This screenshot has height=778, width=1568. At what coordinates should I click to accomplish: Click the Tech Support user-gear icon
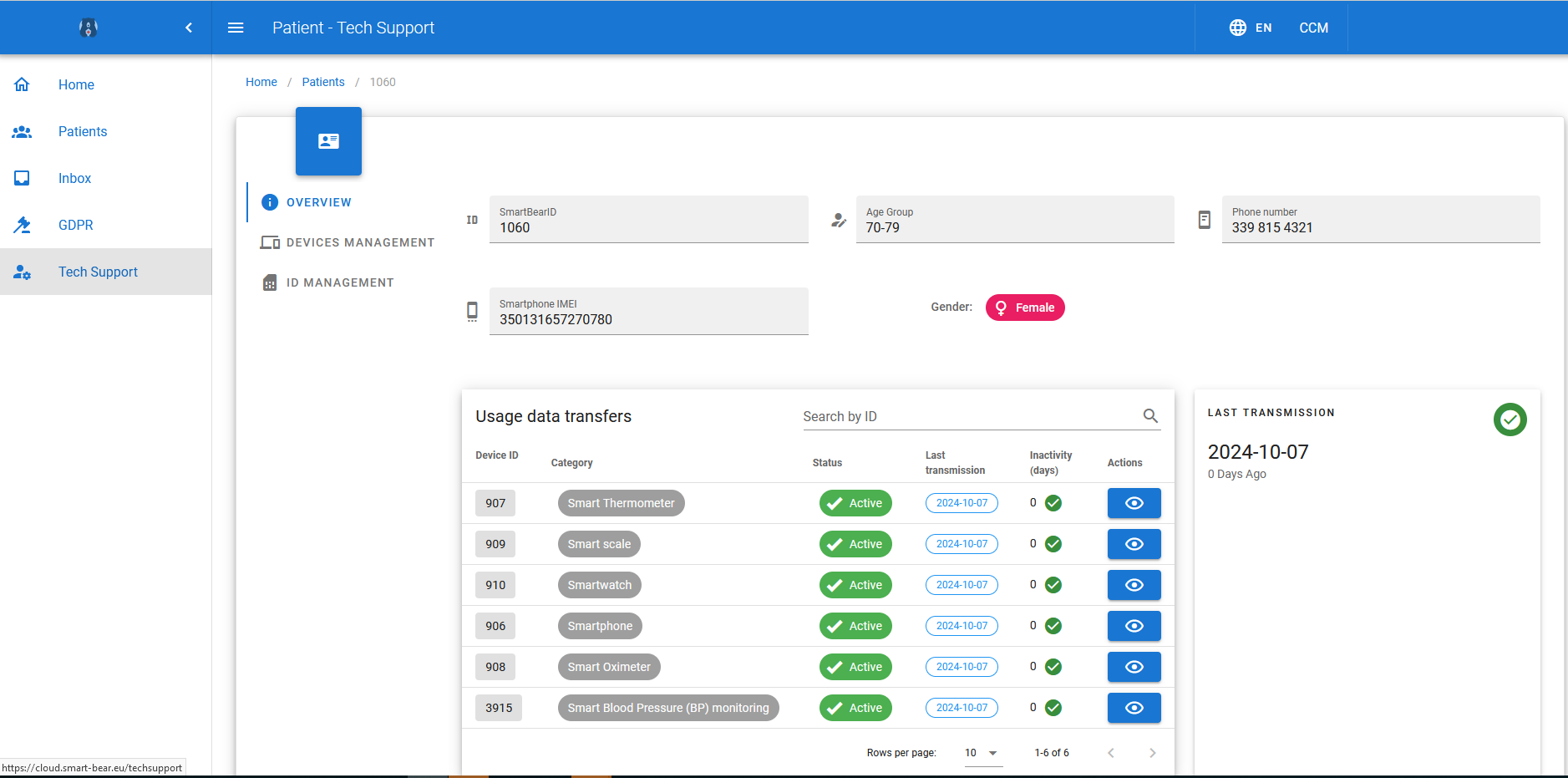click(22, 272)
